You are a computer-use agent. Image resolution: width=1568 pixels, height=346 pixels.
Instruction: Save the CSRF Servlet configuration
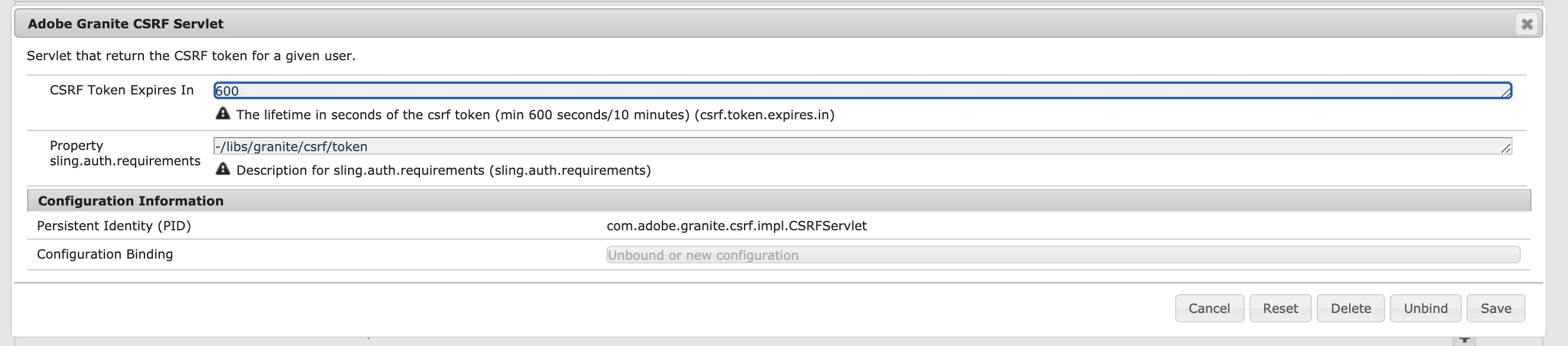click(1495, 308)
